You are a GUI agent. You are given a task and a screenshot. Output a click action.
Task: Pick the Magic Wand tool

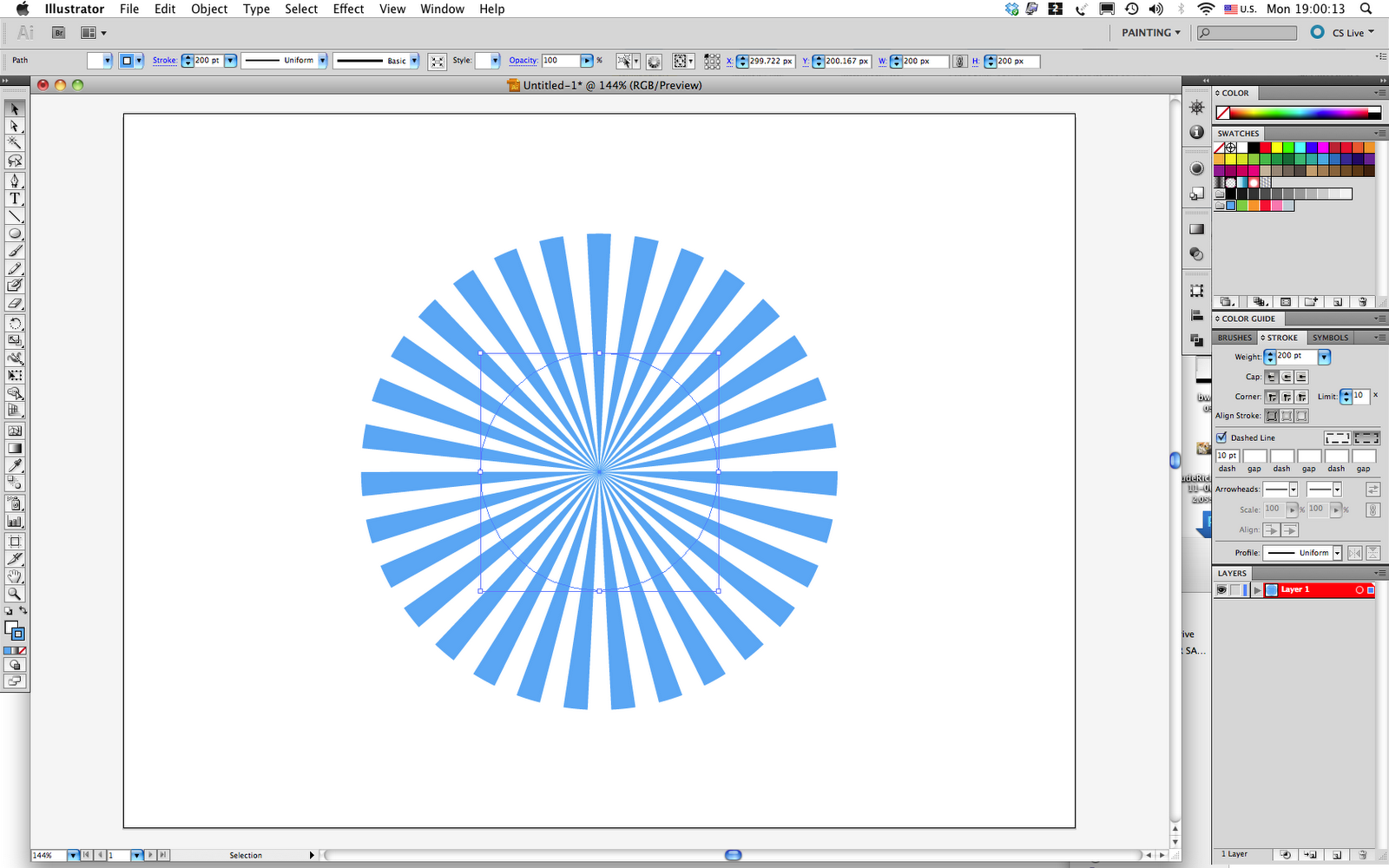click(15, 143)
